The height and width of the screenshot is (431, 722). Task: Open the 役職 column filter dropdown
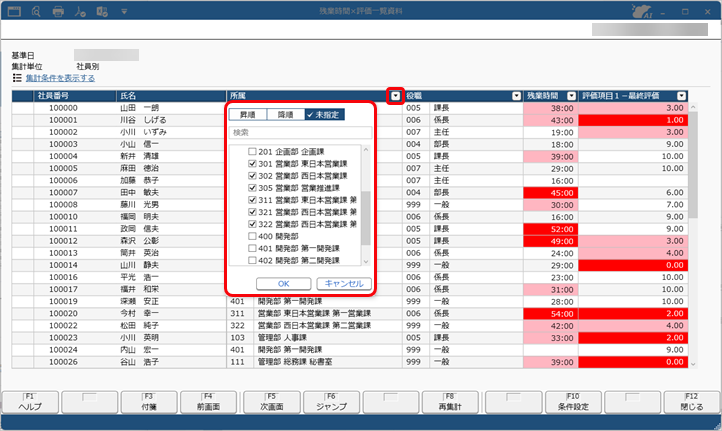(x=517, y=96)
